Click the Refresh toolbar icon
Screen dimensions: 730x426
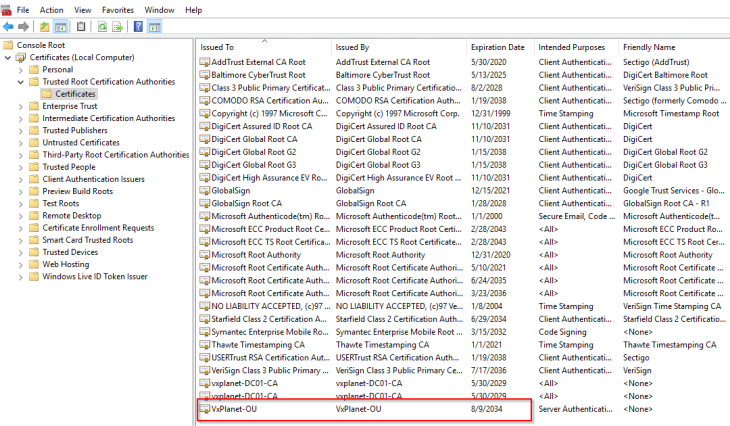(x=102, y=25)
